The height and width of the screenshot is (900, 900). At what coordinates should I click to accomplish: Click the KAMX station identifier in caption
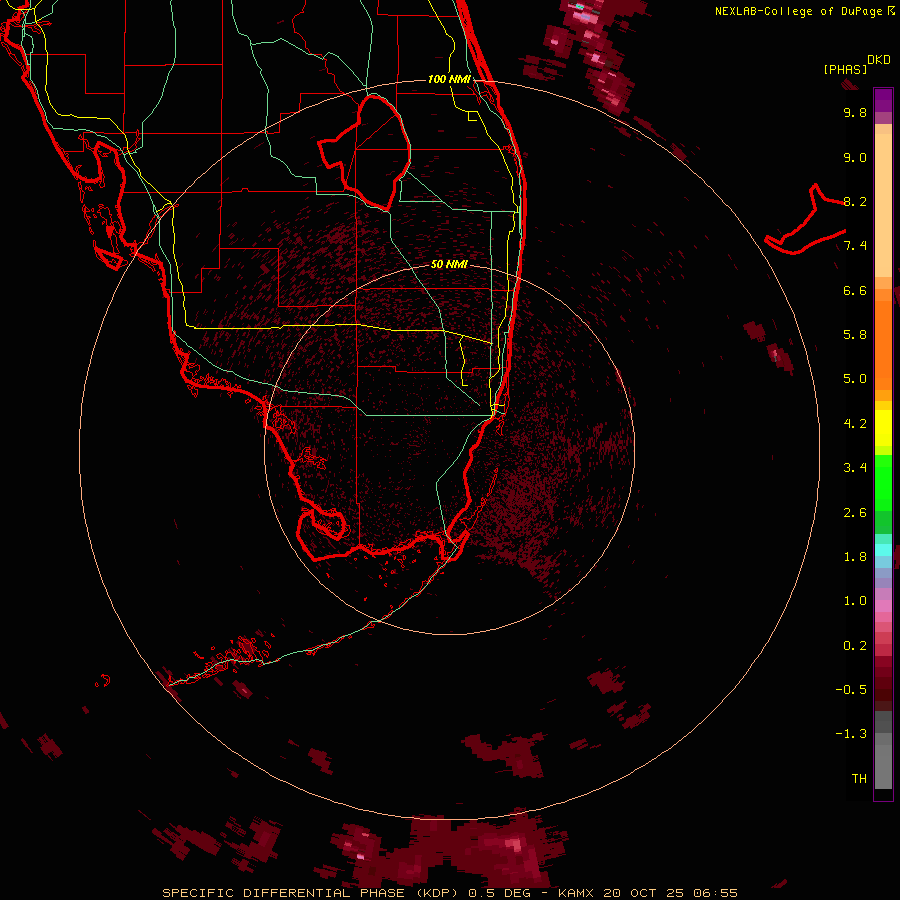[x=577, y=893]
